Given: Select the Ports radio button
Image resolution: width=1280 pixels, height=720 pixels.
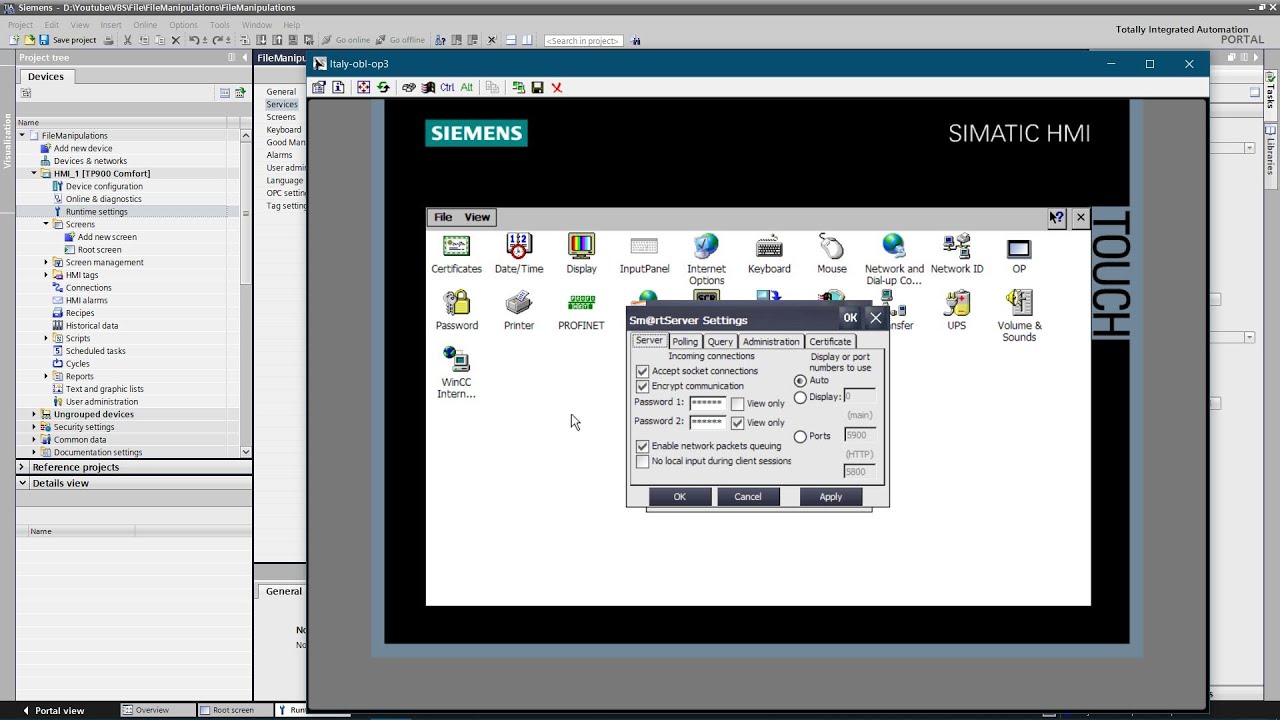Looking at the screenshot, I should pos(800,437).
